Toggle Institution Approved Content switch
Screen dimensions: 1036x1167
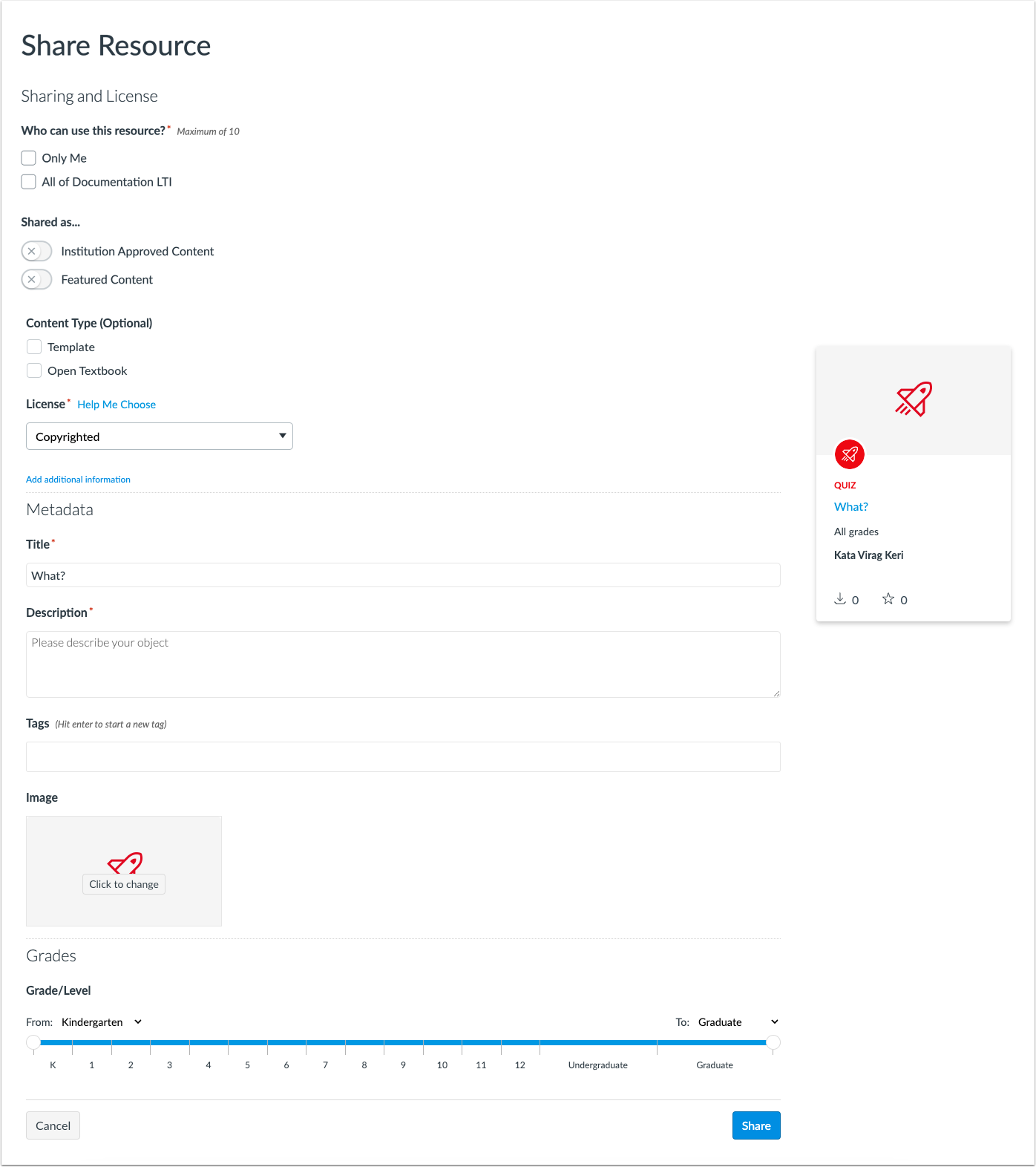(x=36, y=252)
